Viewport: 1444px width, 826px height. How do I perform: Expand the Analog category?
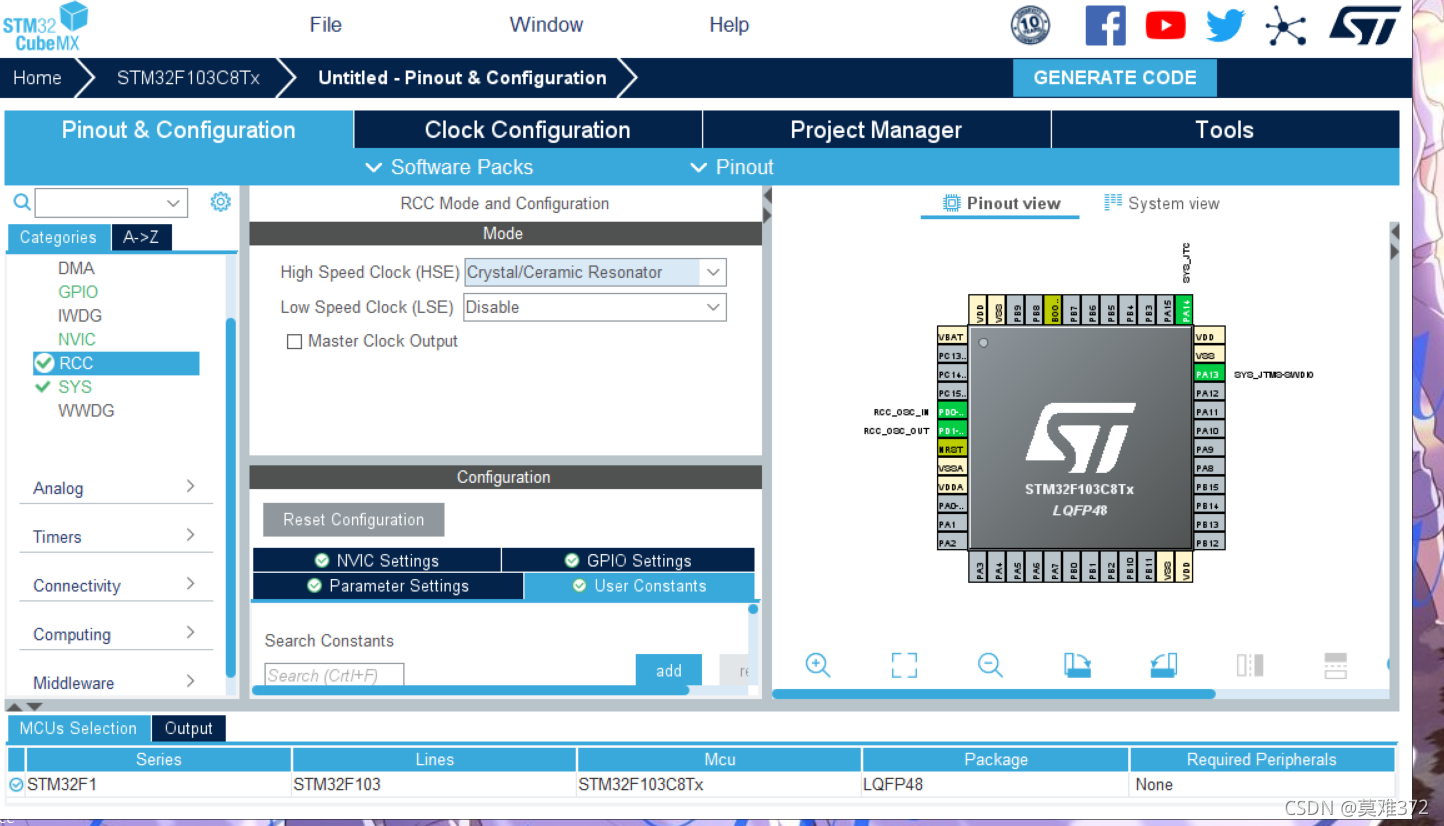(116, 488)
